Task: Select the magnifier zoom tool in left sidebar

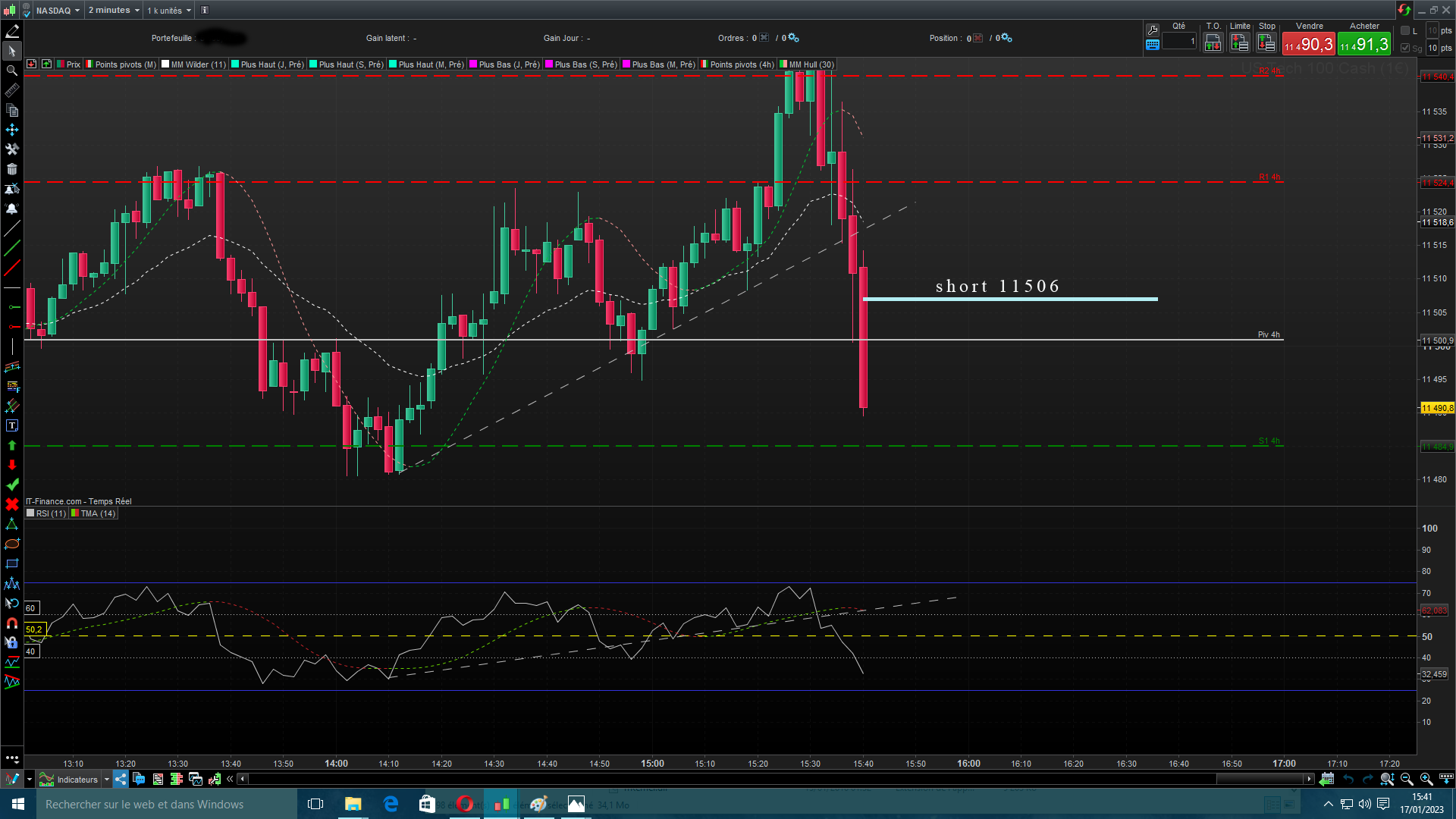Action: (x=11, y=71)
